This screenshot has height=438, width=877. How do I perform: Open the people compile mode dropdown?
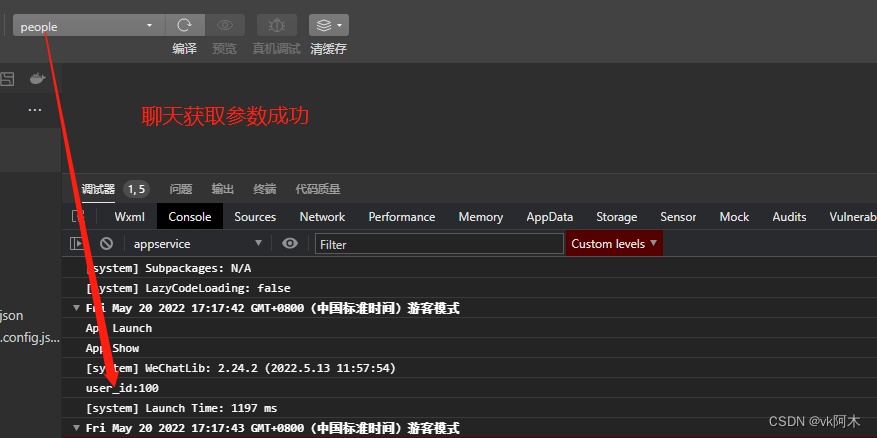tap(89, 26)
